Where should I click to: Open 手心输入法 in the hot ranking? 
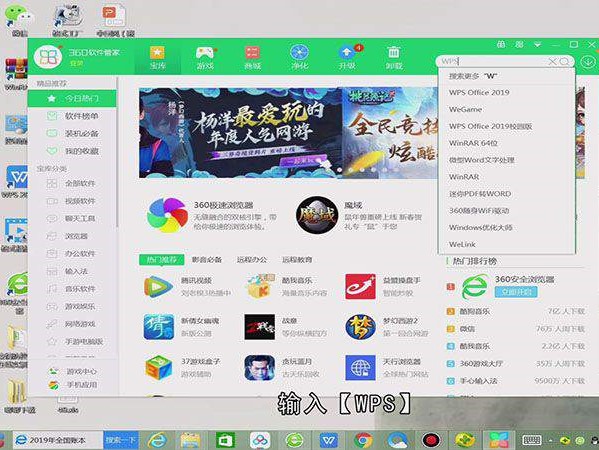[478, 381]
